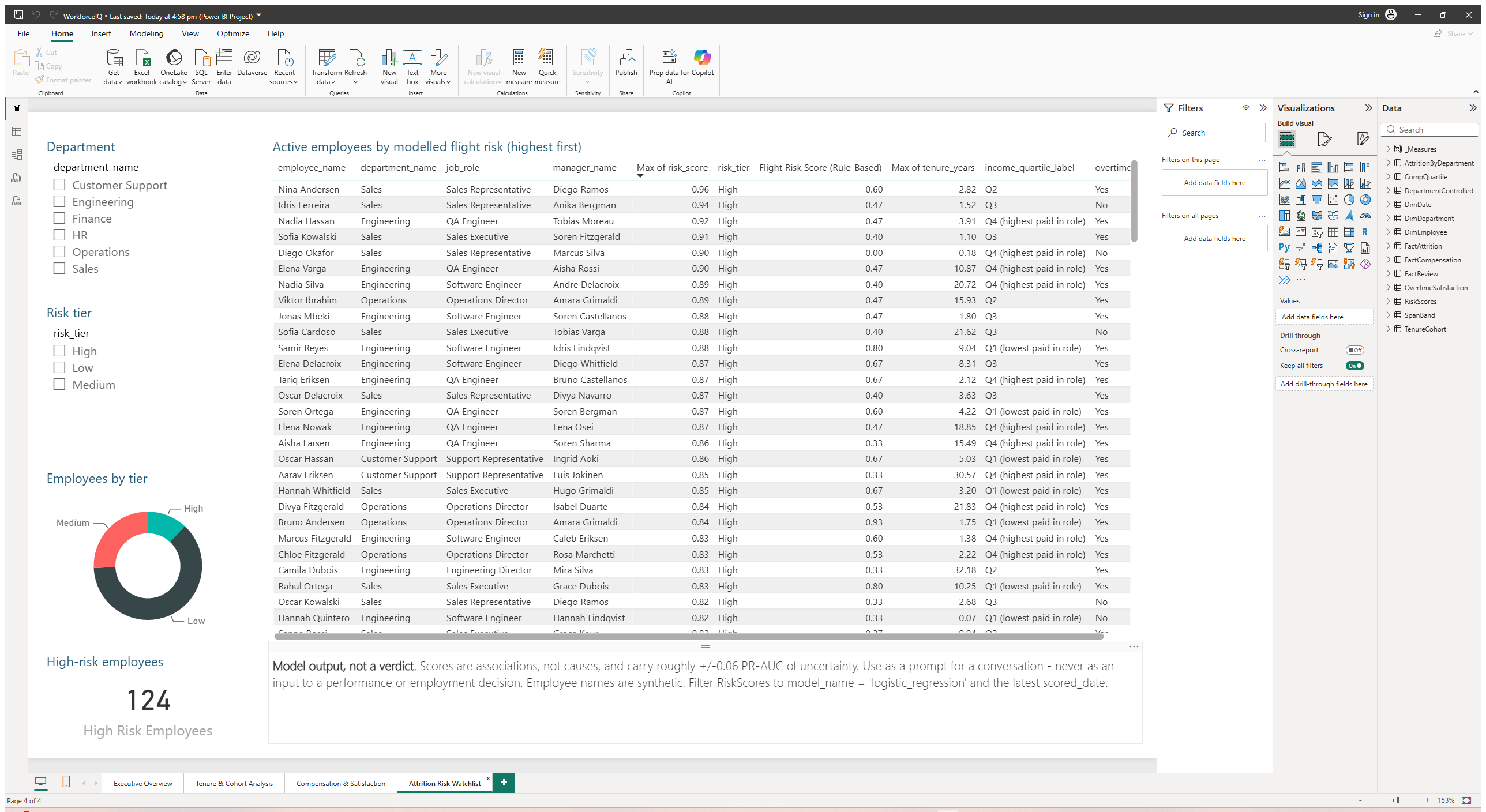Select the Format visual brush icon
1486x812 pixels.
coord(1324,139)
